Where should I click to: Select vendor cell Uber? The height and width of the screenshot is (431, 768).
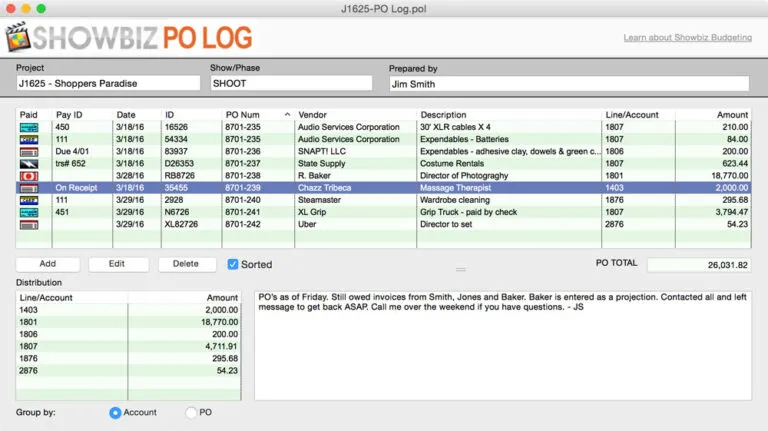[x=307, y=224]
